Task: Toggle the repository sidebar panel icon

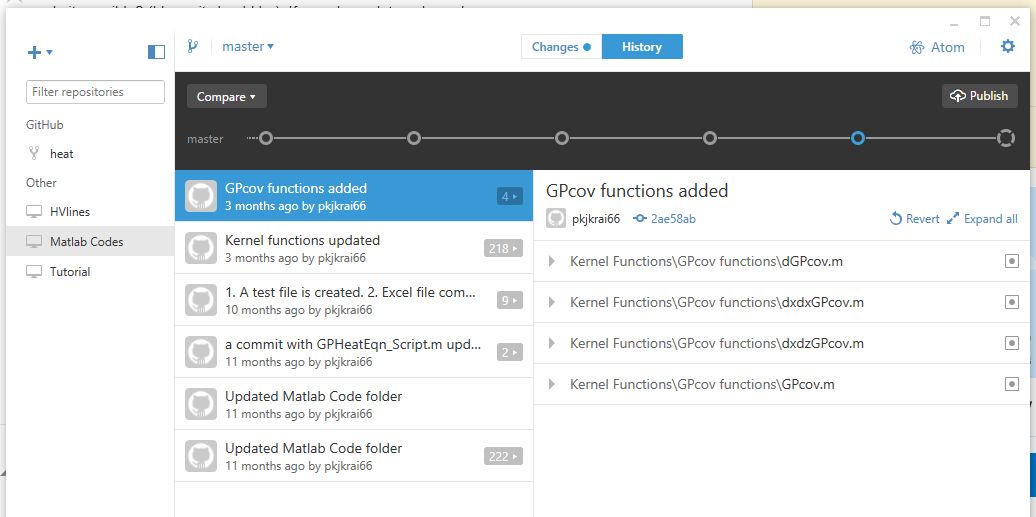Action: (x=156, y=52)
